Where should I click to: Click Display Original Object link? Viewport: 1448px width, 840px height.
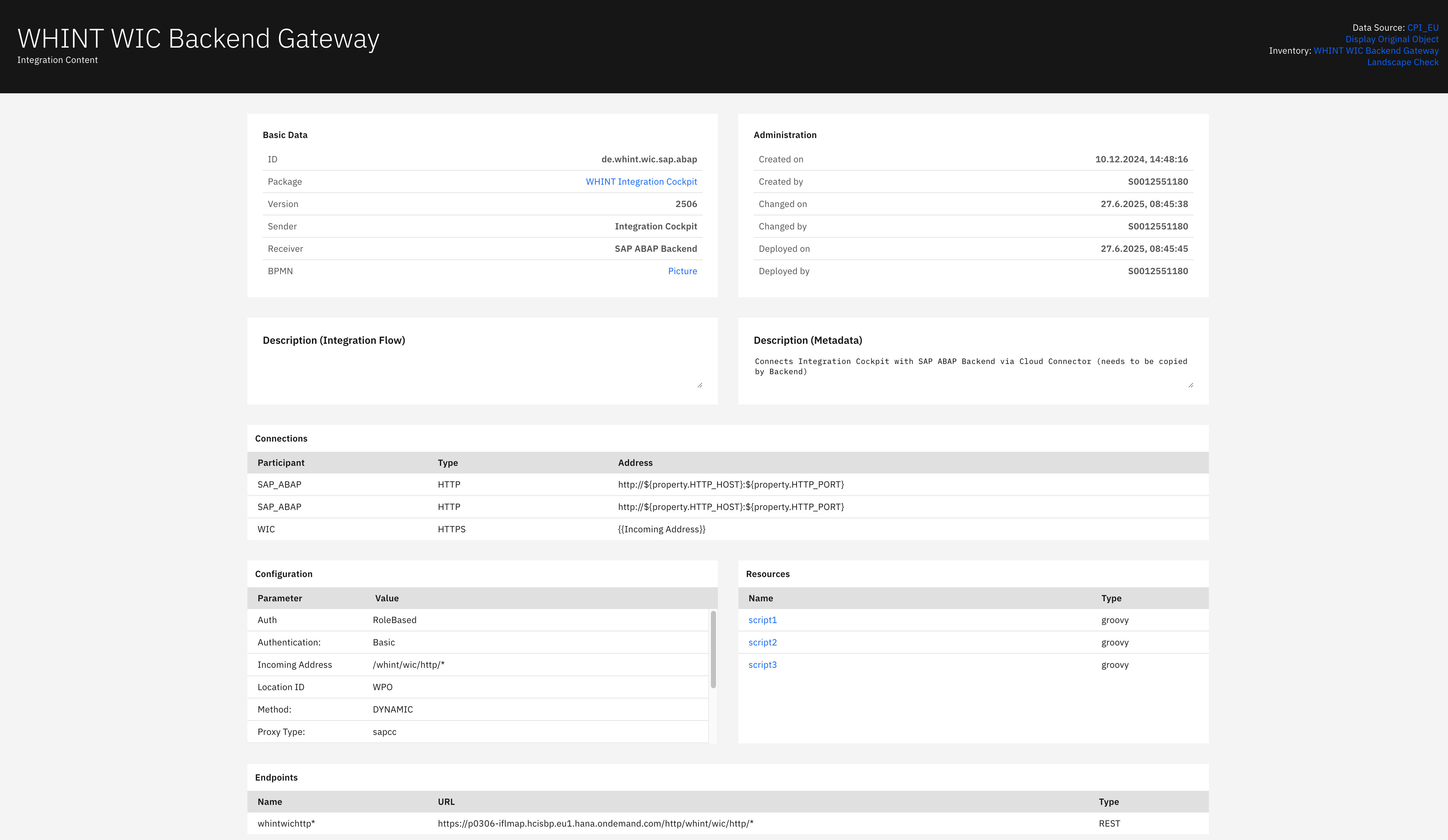click(1392, 39)
